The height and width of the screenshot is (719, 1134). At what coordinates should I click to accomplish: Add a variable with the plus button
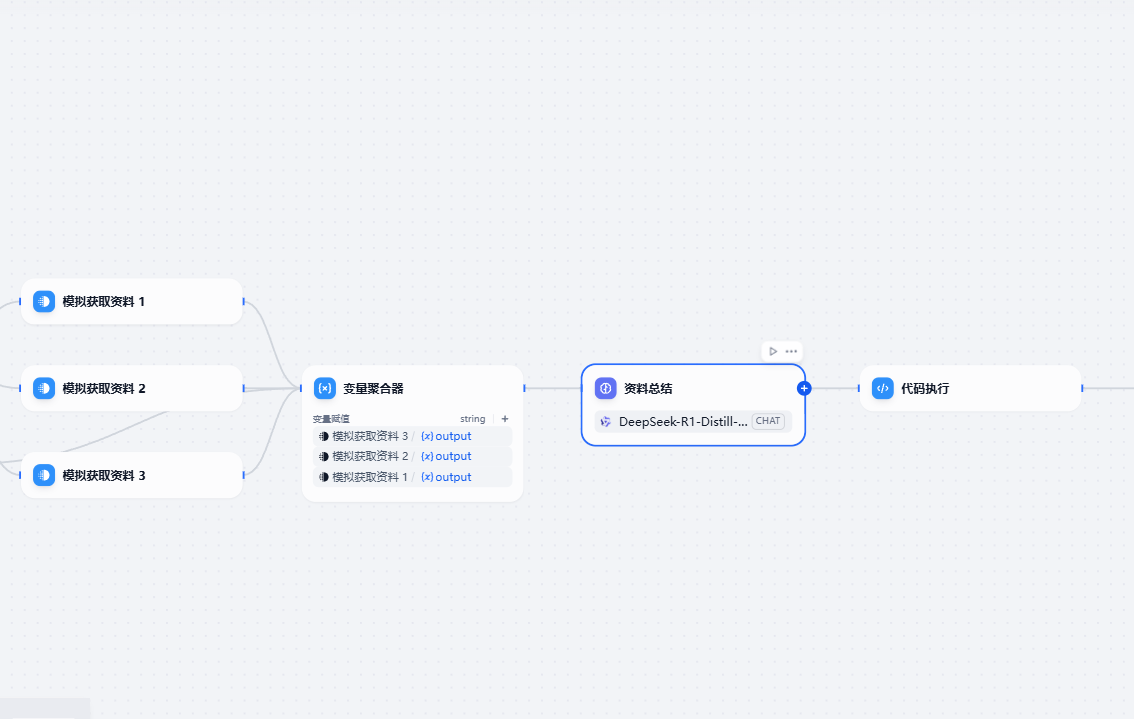505,419
